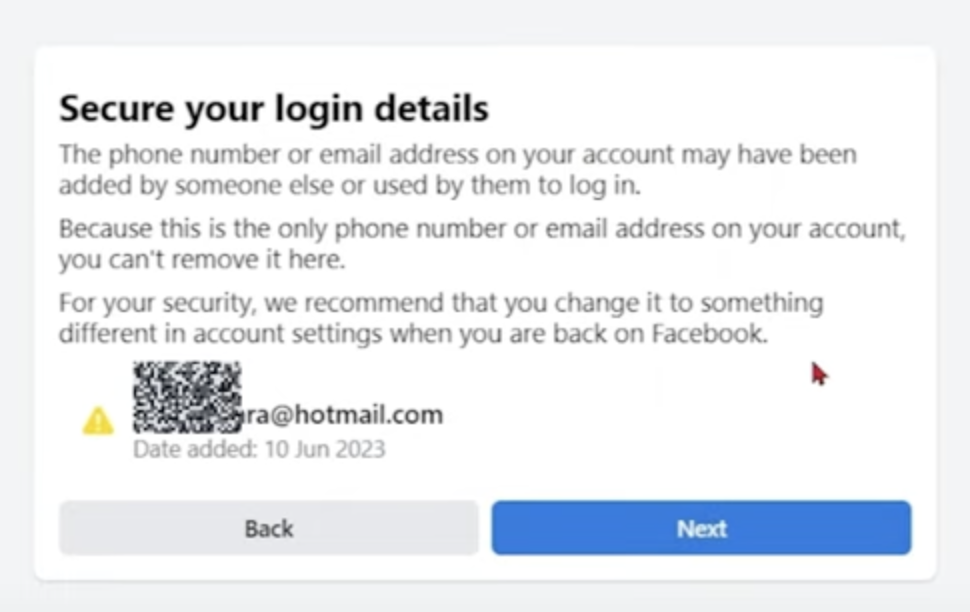Click the word 'Facebook' in the paragraph

point(710,334)
